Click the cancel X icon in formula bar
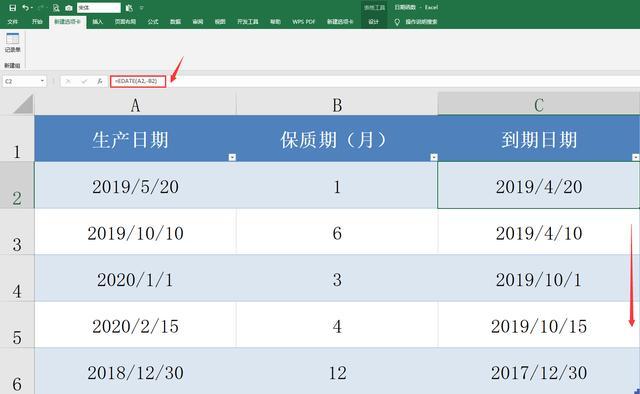The height and width of the screenshot is (394, 640). [x=68, y=81]
